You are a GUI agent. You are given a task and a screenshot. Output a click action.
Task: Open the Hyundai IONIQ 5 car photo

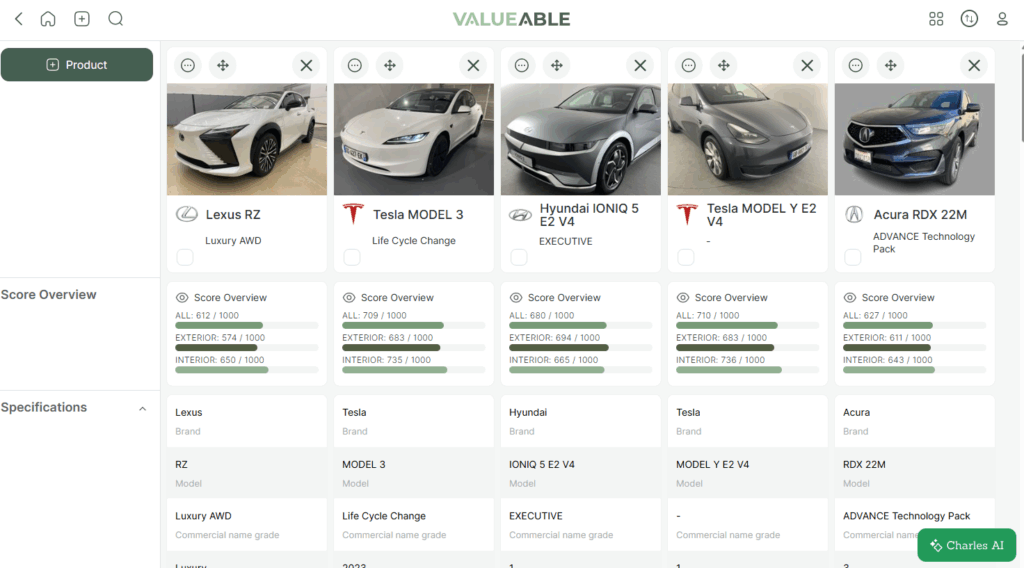click(581, 139)
